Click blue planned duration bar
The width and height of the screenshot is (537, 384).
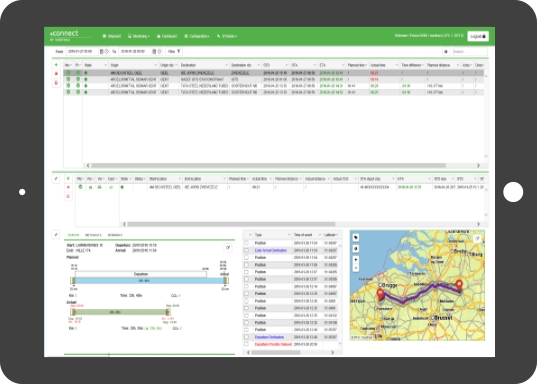[149, 281]
